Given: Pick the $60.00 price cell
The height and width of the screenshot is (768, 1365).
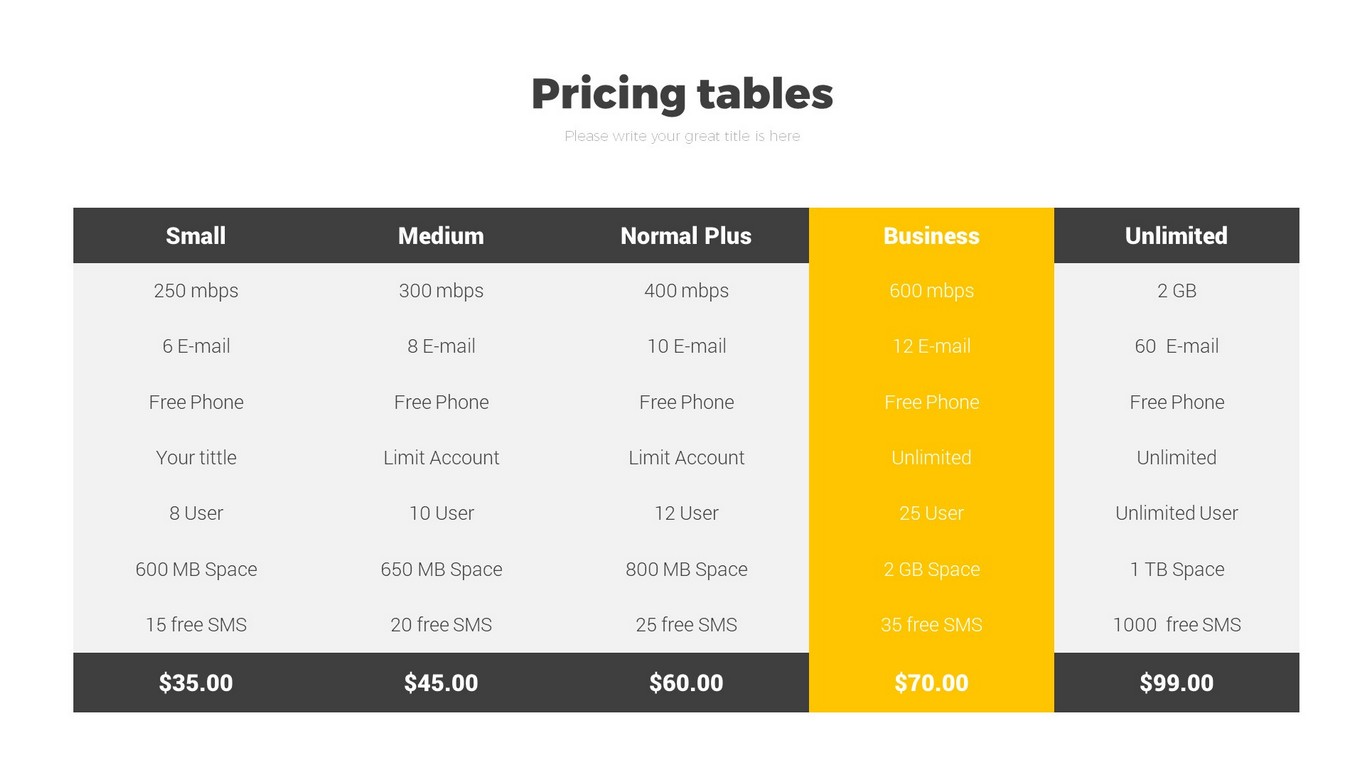Looking at the screenshot, I should click(x=686, y=683).
